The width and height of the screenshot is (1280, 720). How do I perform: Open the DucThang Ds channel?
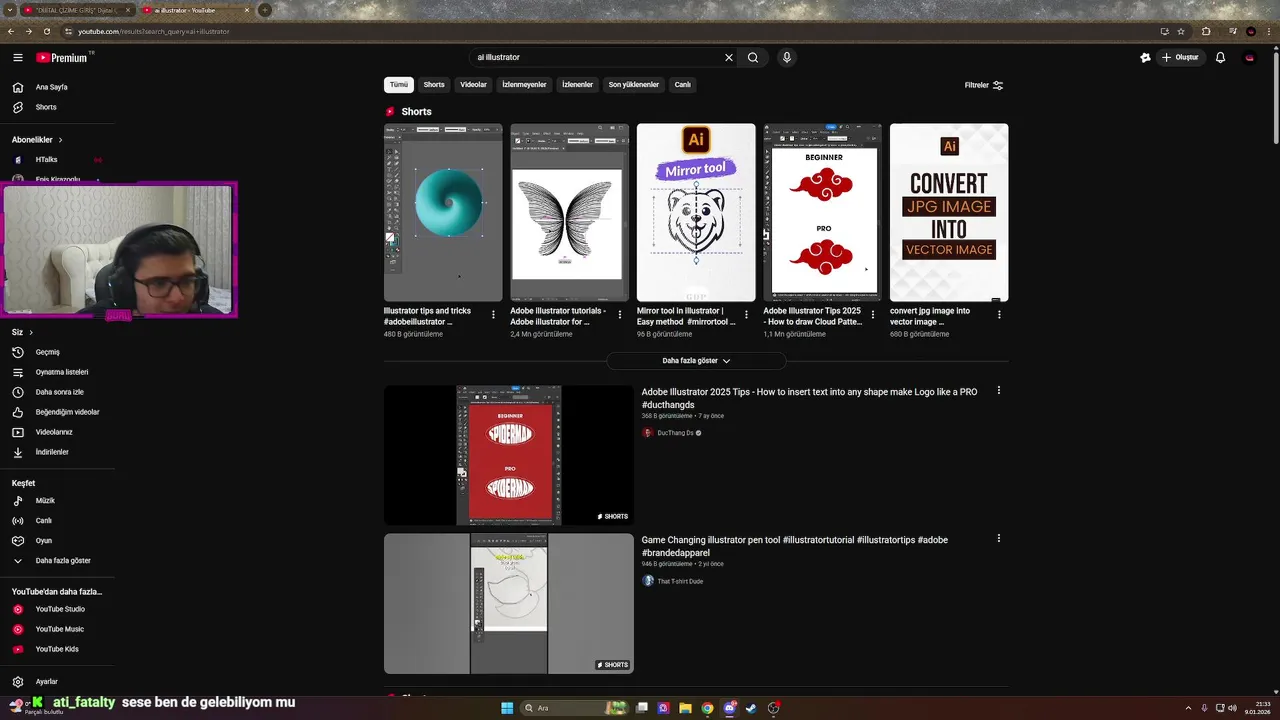point(675,433)
